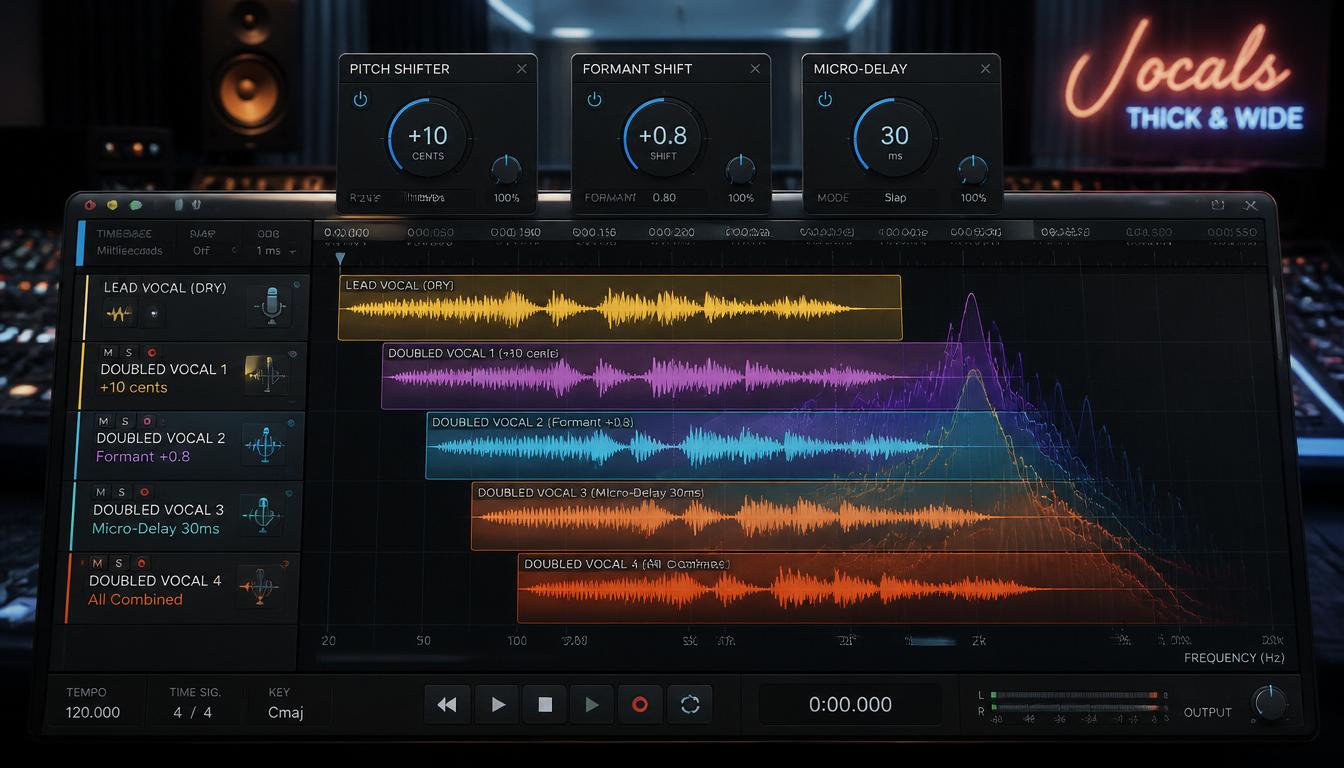Click the 0:00.000 time display
The height and width of the screenshot is (768, 1344).
coord(850,705)
